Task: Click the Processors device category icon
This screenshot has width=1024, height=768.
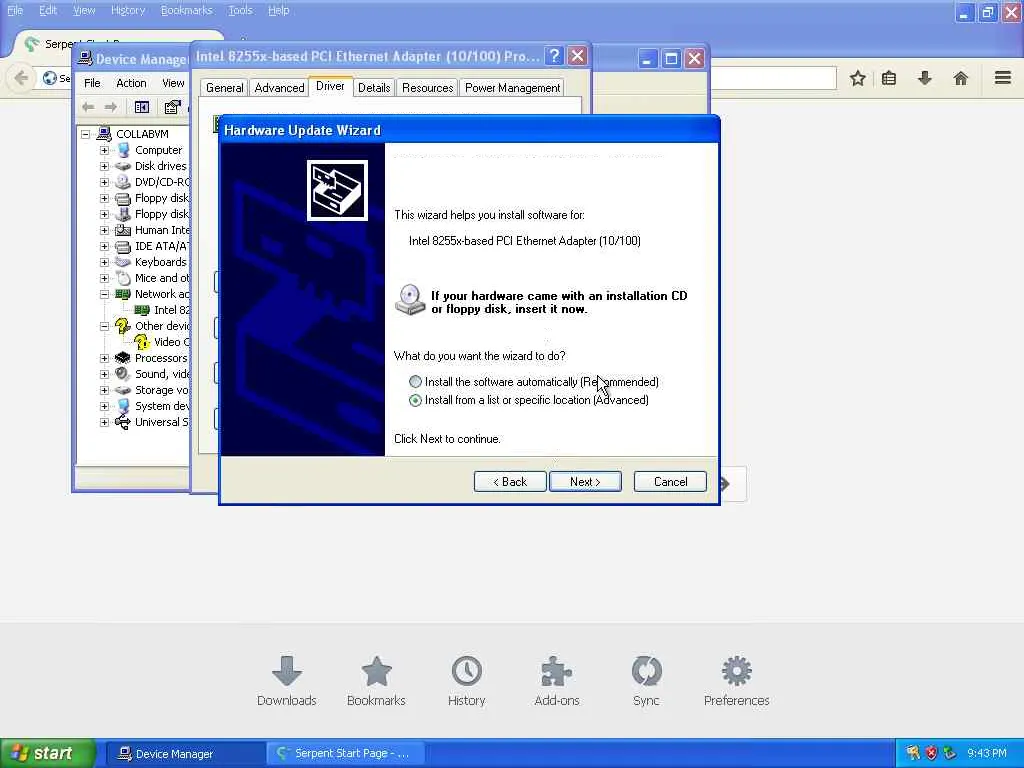Action: click(x=123, y=358)
